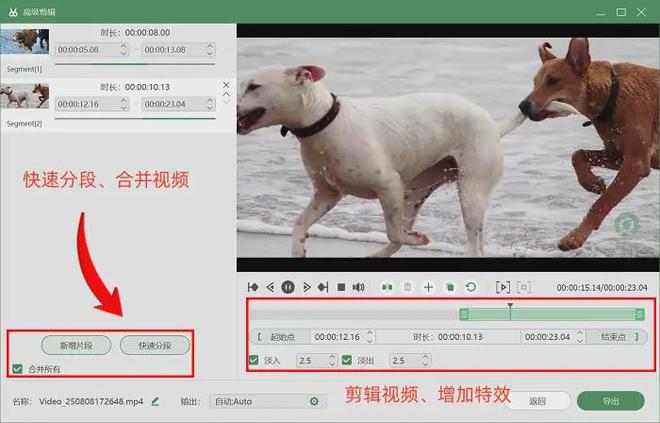
Task: Open the 输出 自动:Auto dropdown
Action: tap(268, 402)
